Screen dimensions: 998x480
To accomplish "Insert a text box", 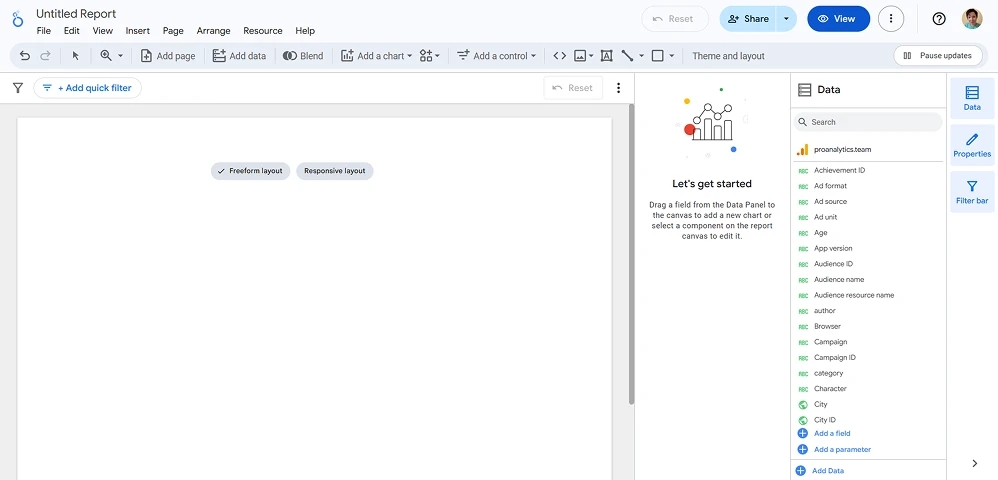I will pyautogui.click(x=607, y=56).
